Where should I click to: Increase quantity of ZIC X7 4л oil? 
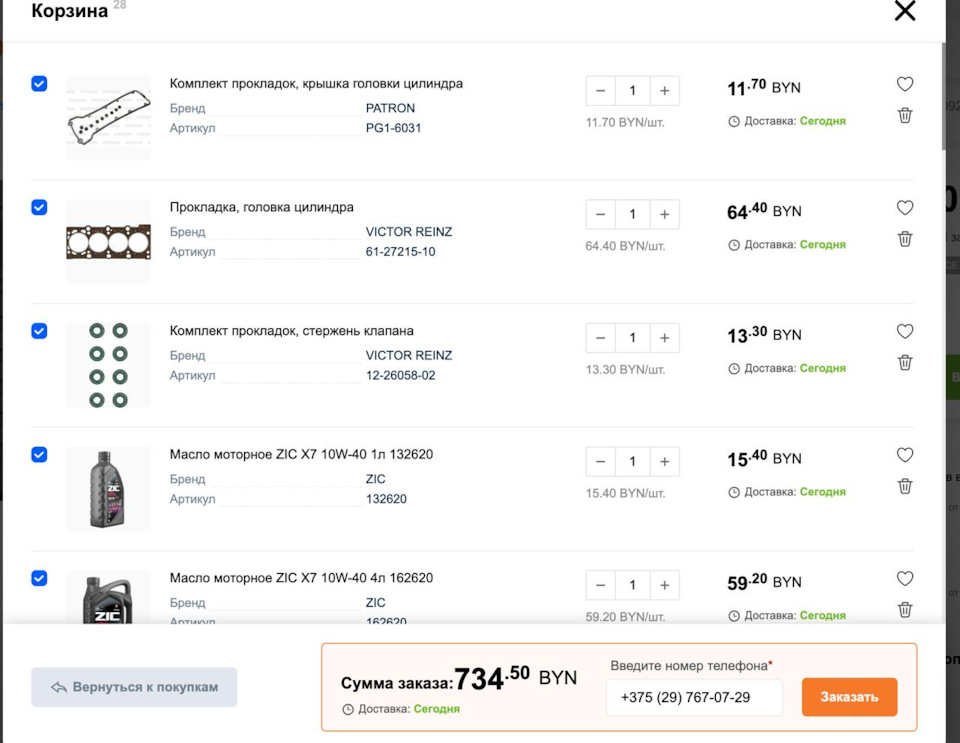[664, 586]
